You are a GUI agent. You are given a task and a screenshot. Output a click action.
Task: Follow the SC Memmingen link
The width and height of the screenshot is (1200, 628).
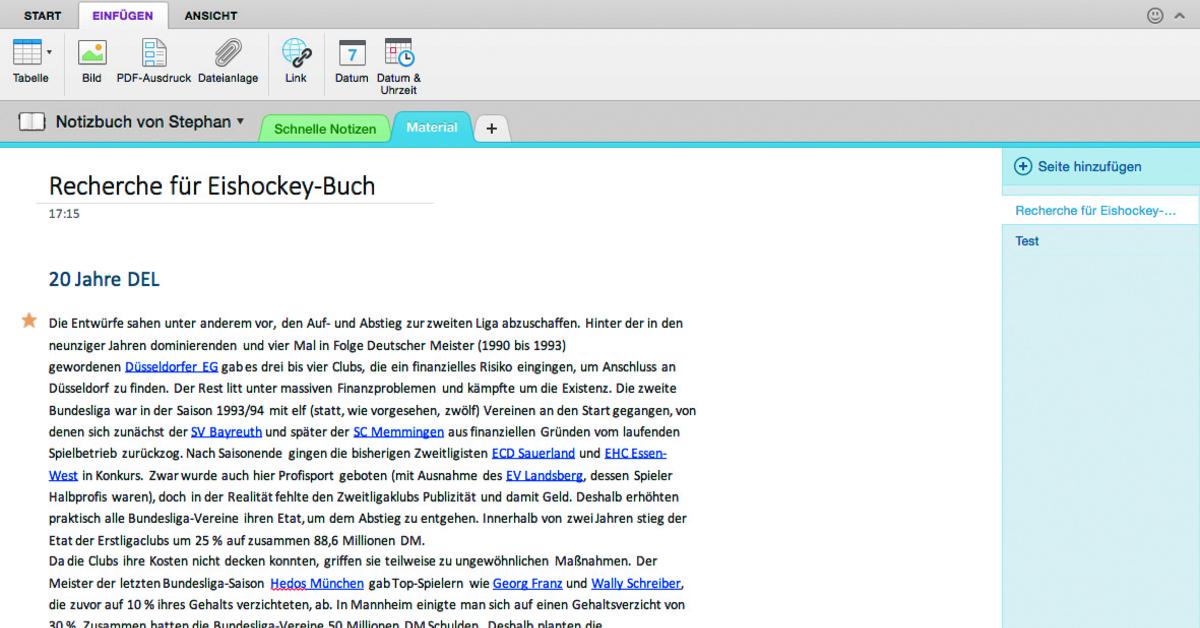point(399,432)
